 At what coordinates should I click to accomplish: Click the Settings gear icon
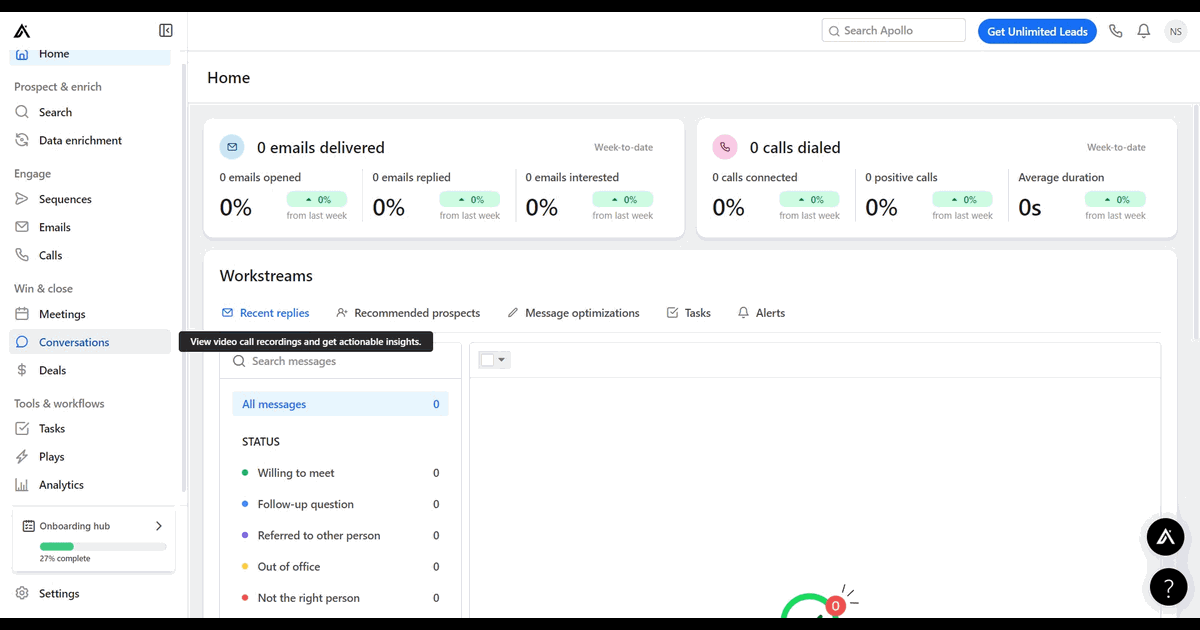[22, 593]
